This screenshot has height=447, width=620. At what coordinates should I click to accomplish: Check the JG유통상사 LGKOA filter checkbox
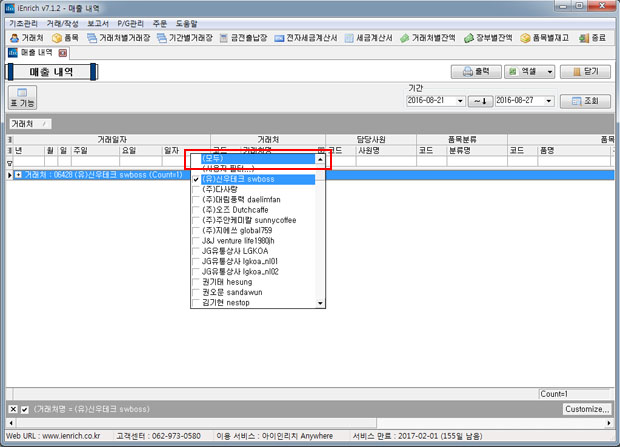coord(196,251)
